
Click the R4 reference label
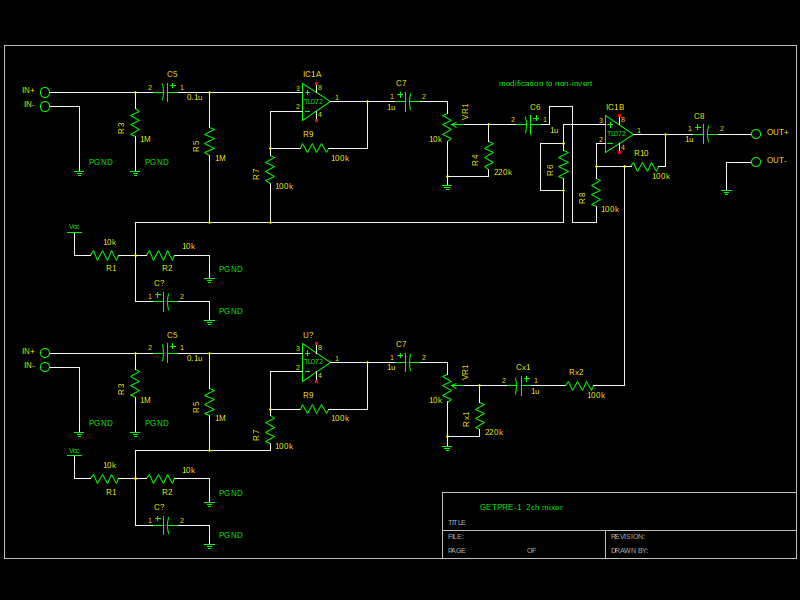pos(476,160)
